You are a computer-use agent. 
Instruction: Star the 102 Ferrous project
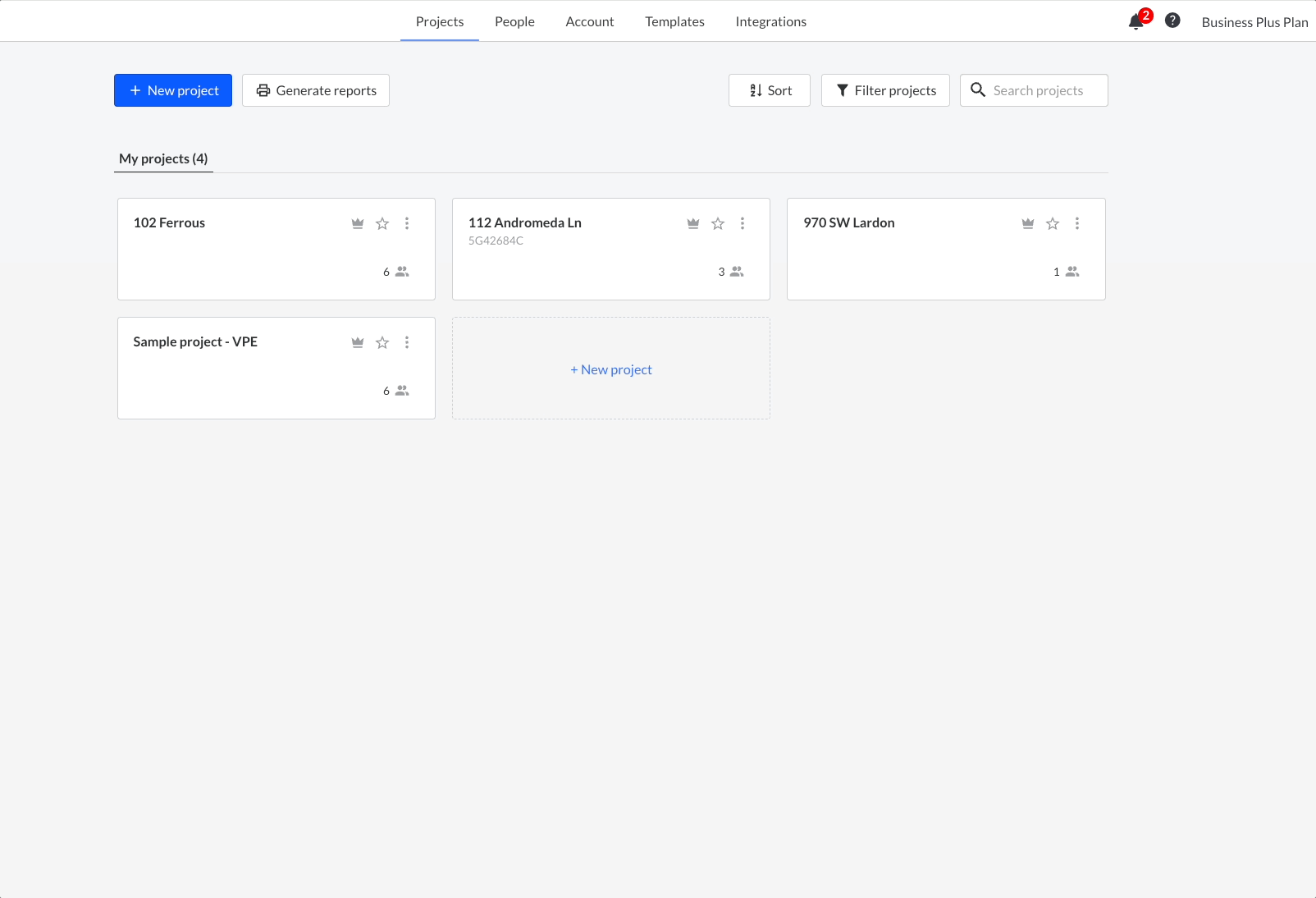point(382,223)
